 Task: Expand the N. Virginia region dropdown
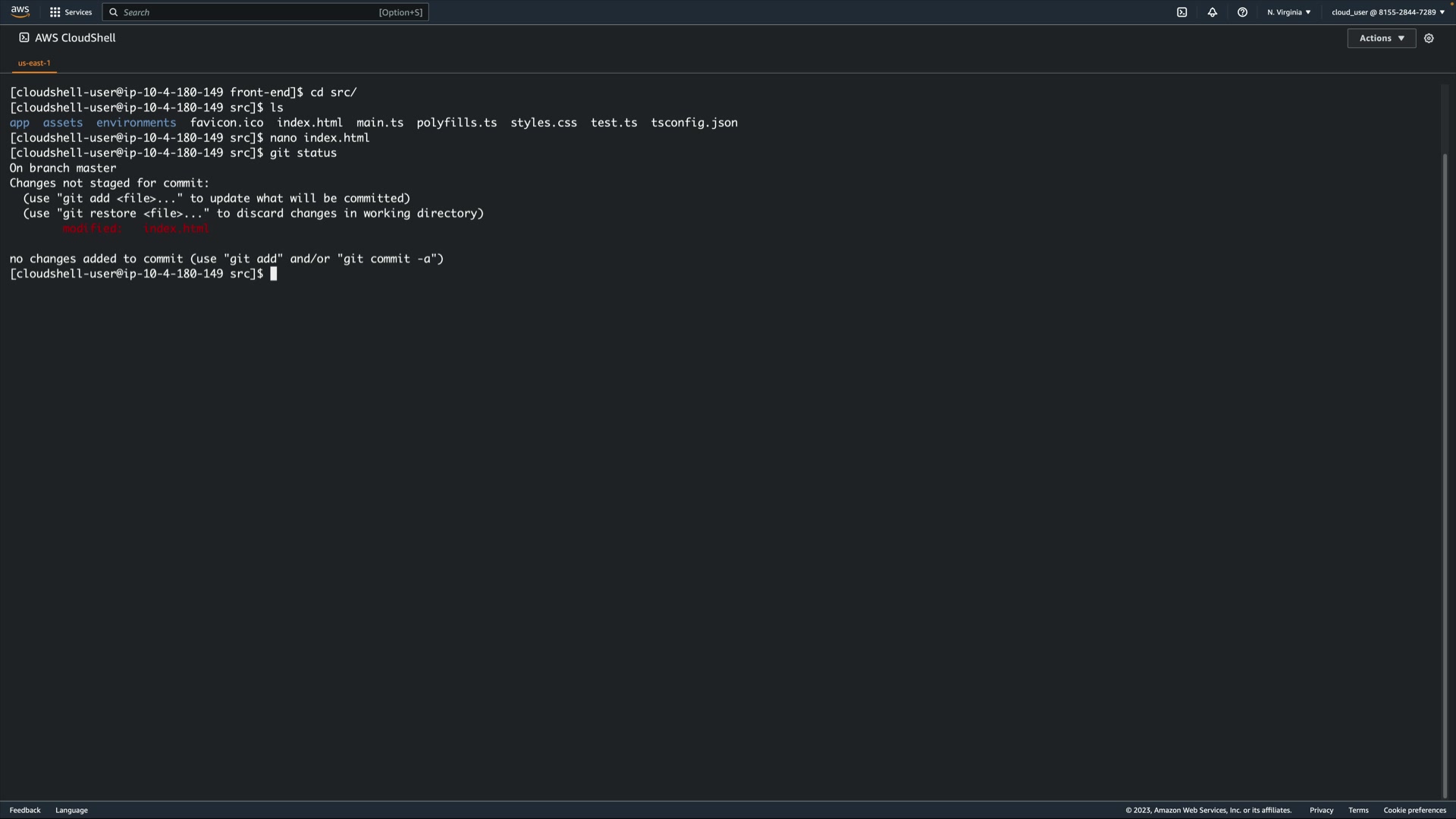(x=1288, y=12)
